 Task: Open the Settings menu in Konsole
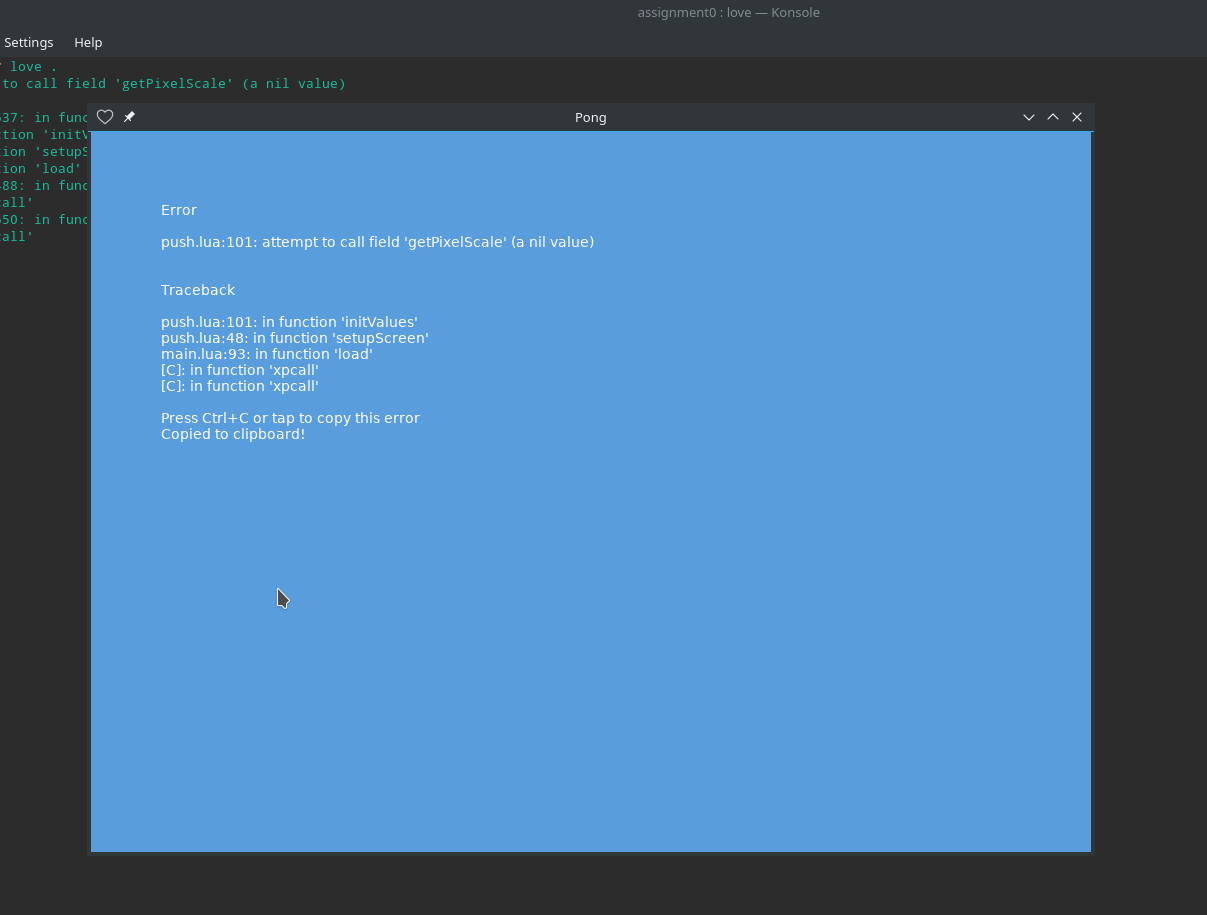29,42
